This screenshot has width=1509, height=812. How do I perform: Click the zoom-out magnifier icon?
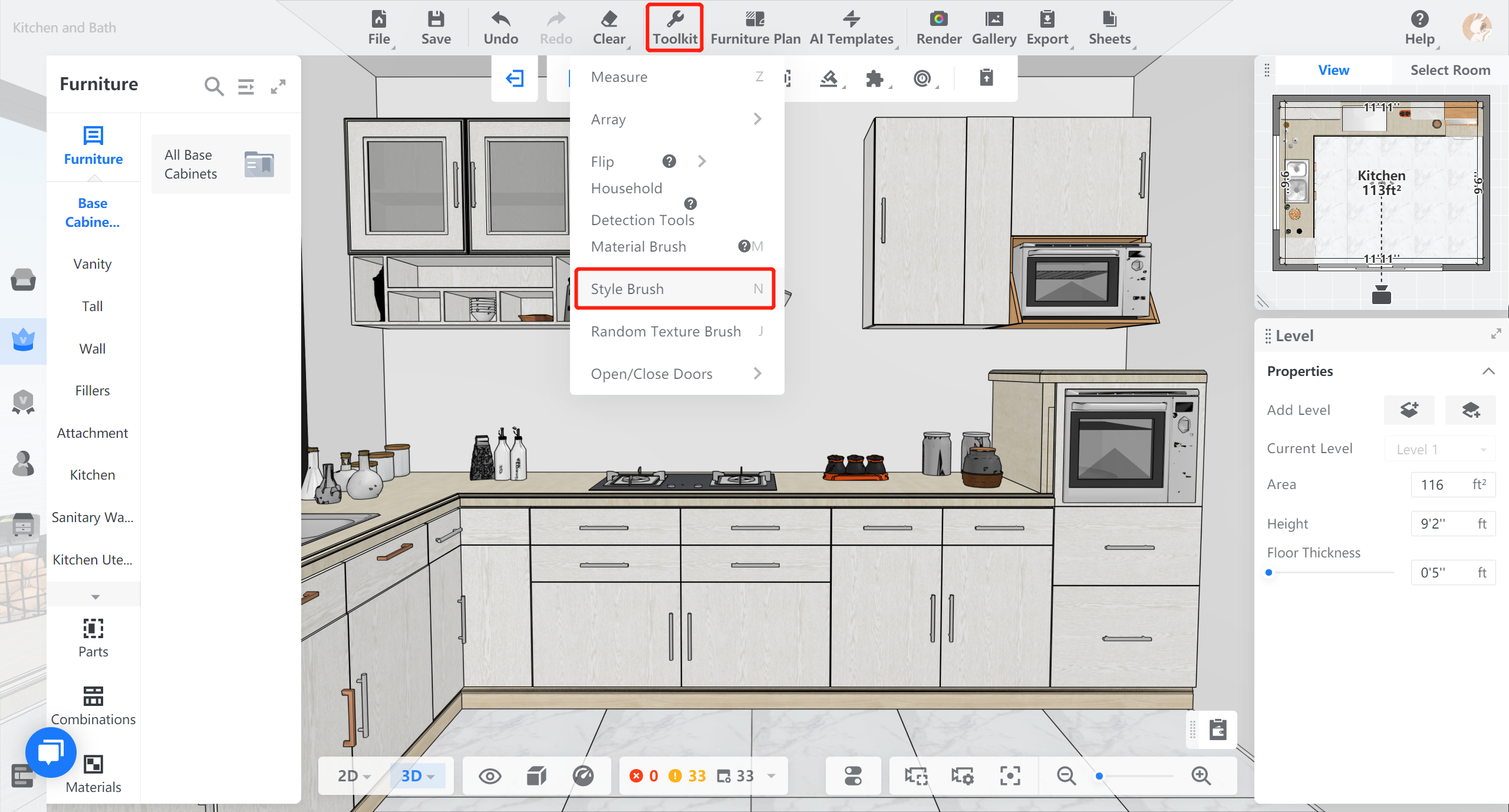(x=1066, y=775)
